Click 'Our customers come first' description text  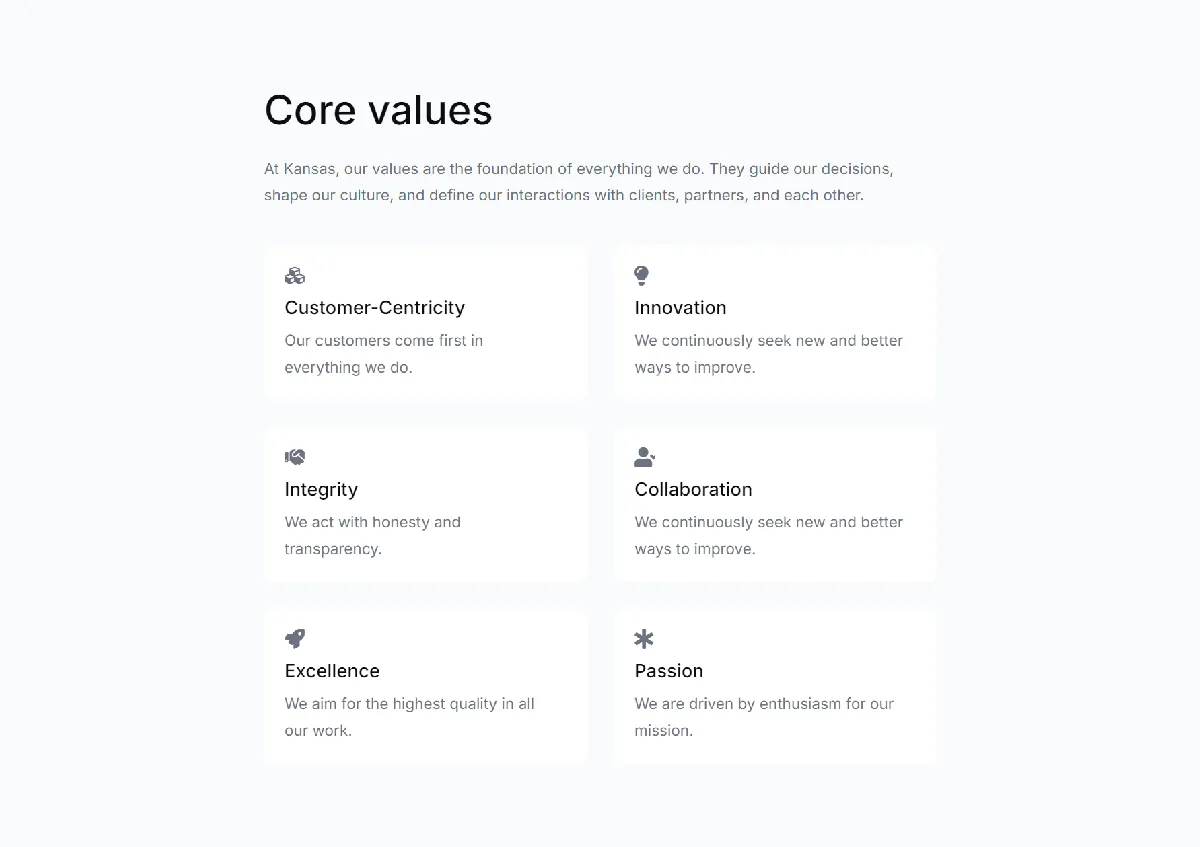pyautogui.click(x=384, y=354)
